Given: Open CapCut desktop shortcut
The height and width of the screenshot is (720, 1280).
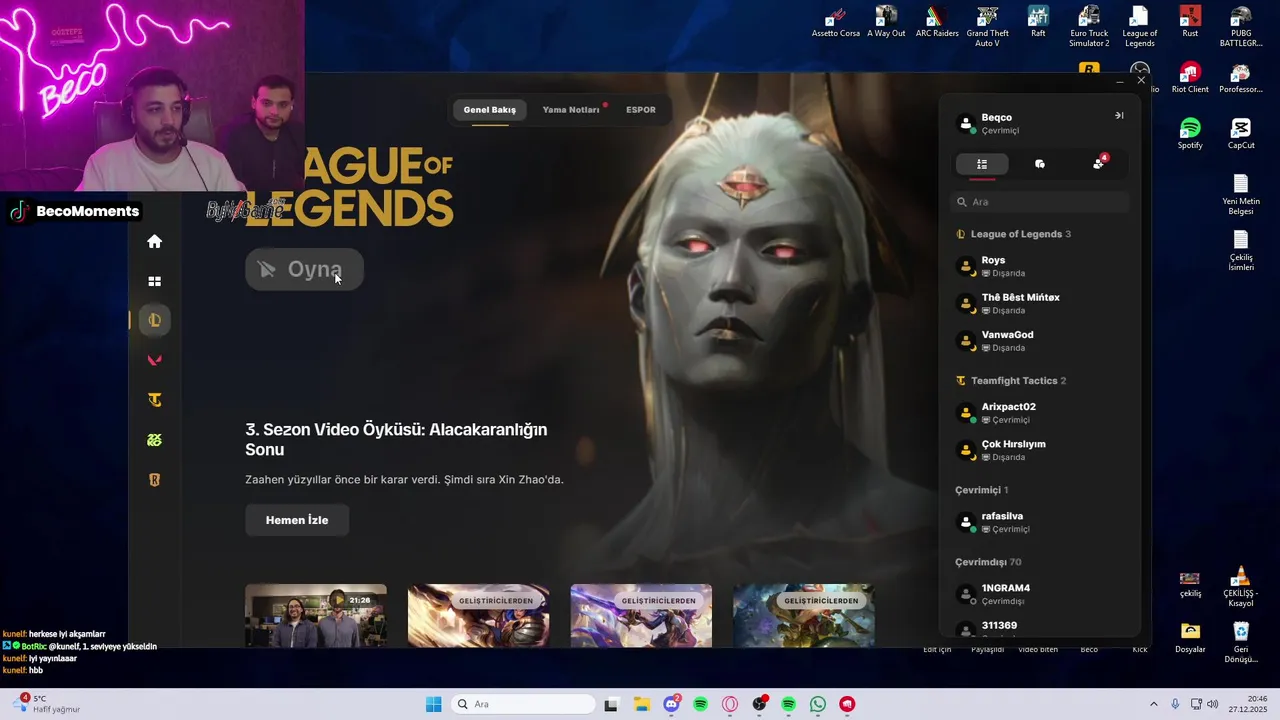Looking at the screenshot, I should [x=1240, y=134].
